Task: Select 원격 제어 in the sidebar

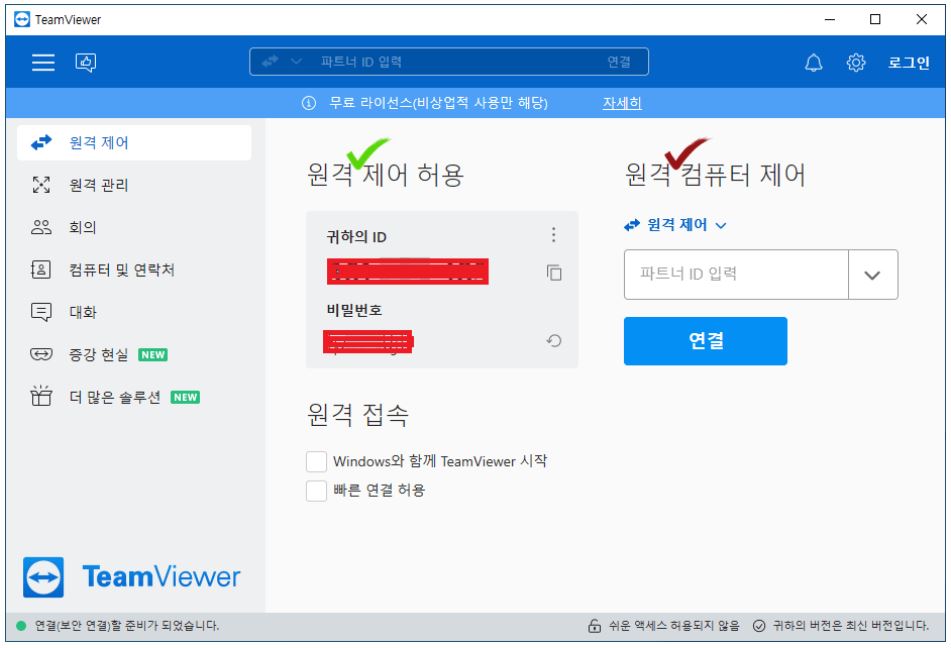Action: click(134, 143)
